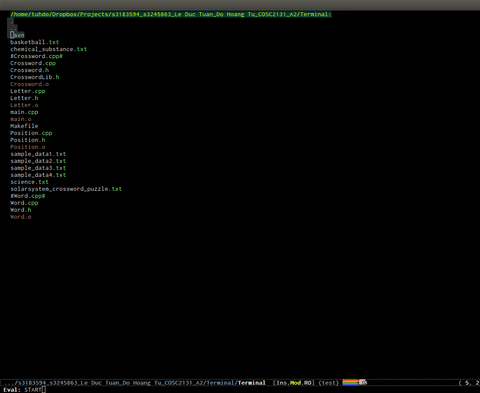Open Letter.h header file
Image resolution: width=480 pixels, height=393 pixels.
pyautogui.click(x=24, y=98)
